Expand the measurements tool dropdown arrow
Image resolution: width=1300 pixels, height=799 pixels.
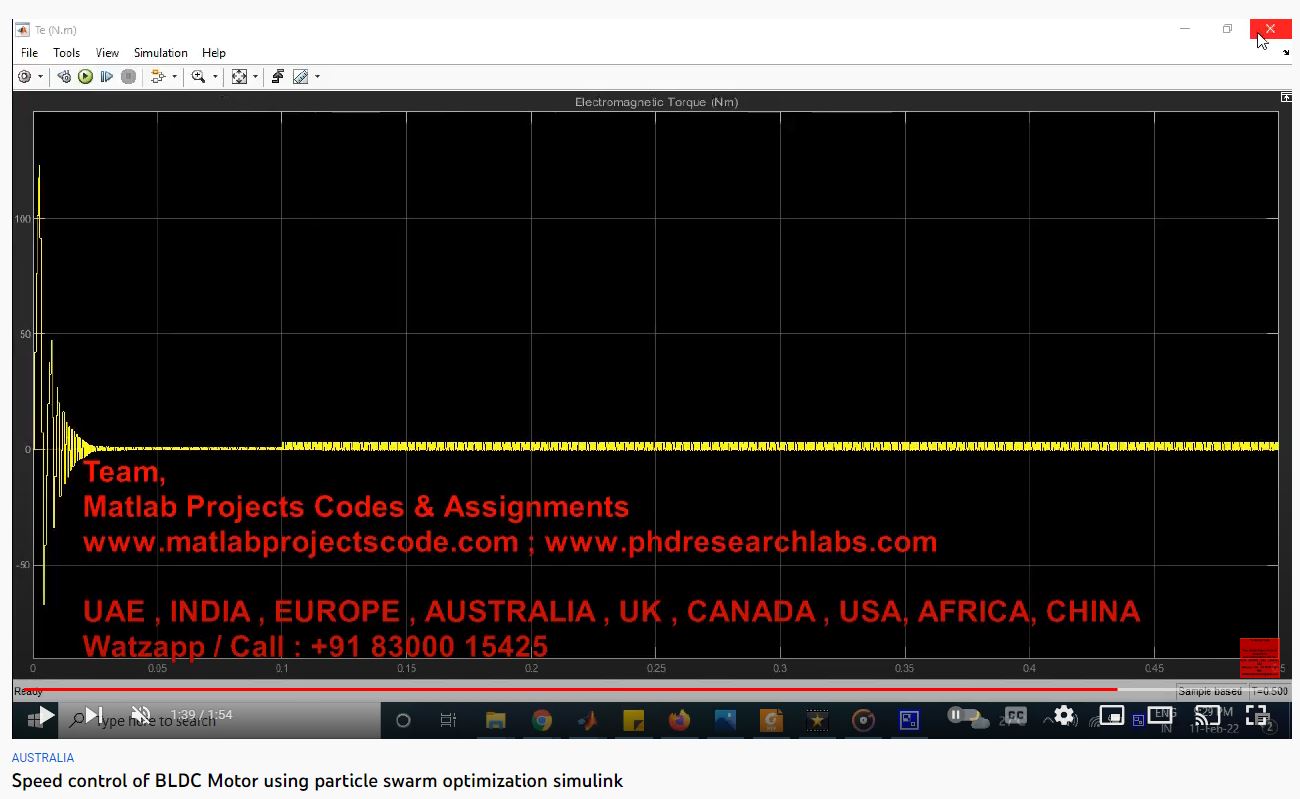[x=318, y=77]
